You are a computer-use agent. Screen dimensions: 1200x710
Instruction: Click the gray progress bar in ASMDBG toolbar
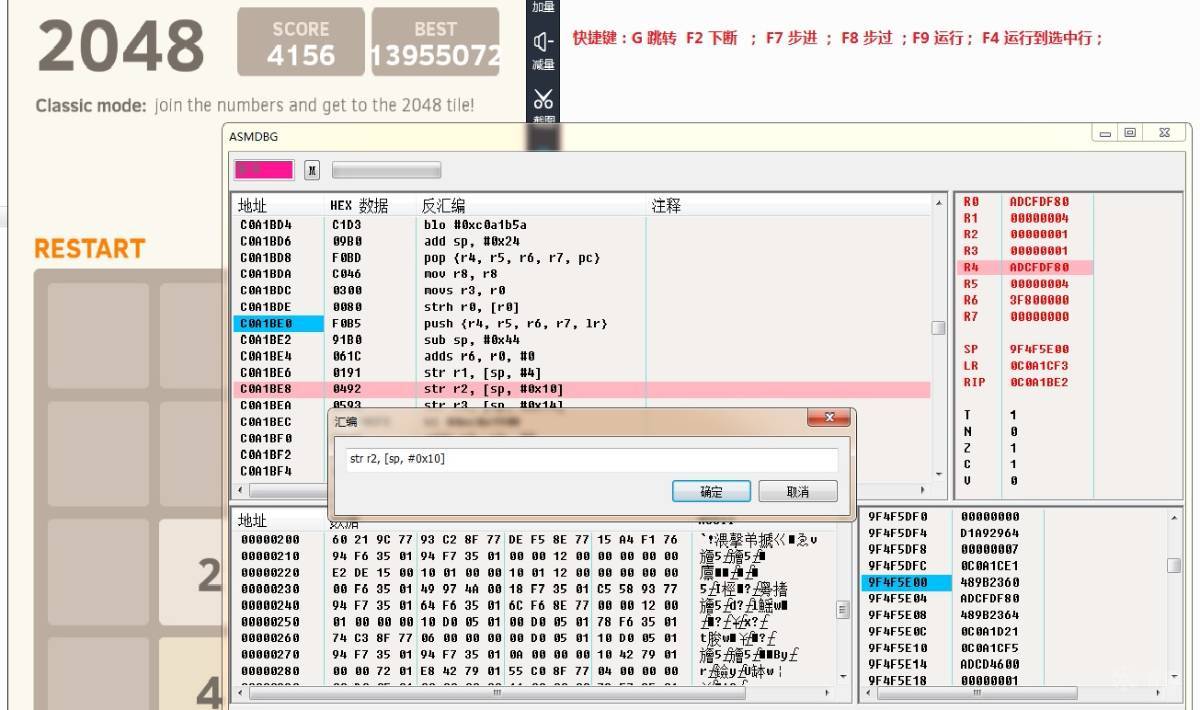386,169
